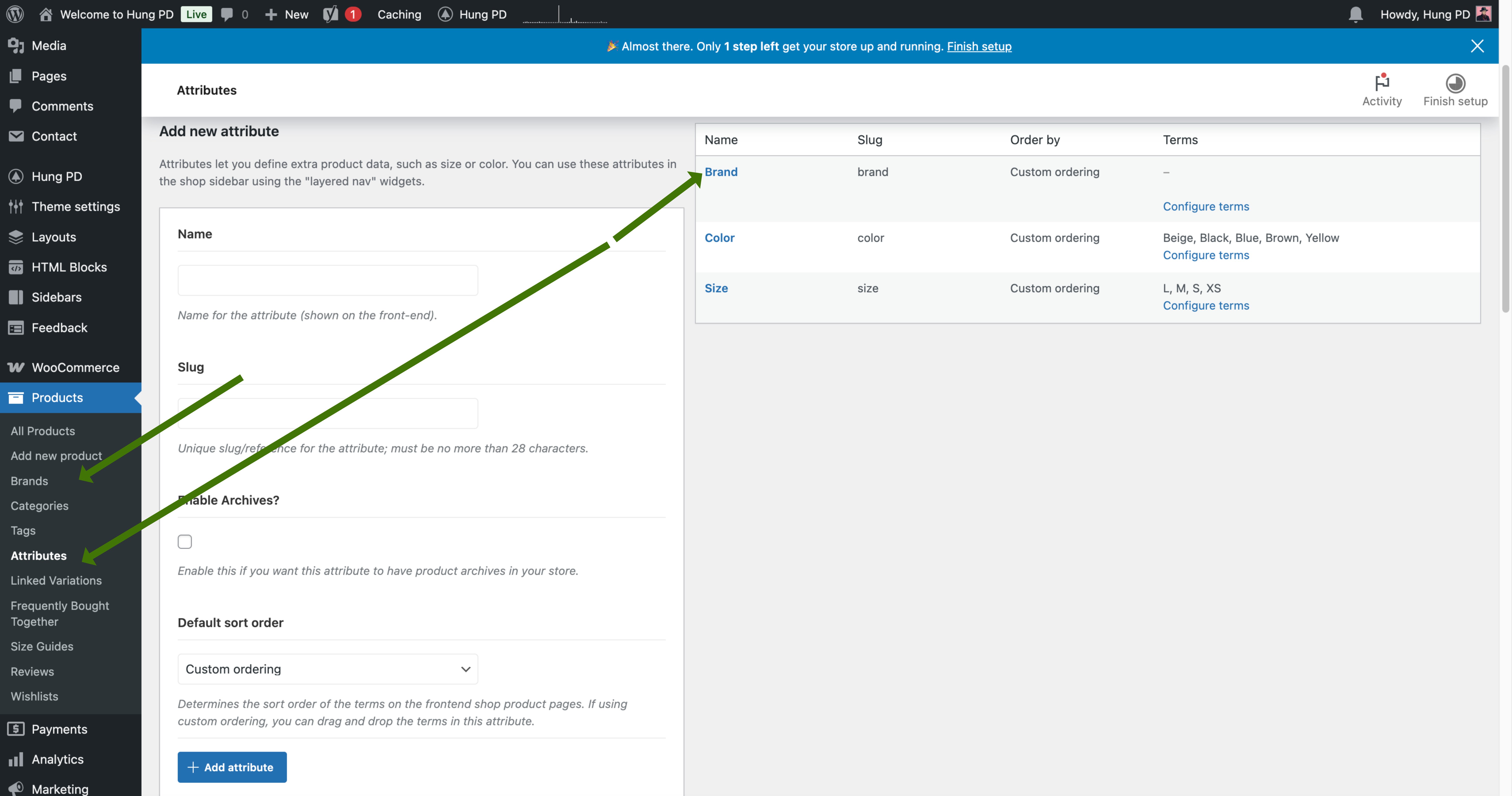
Task: Open Reviews submenu item
Action: coord(32,671)
